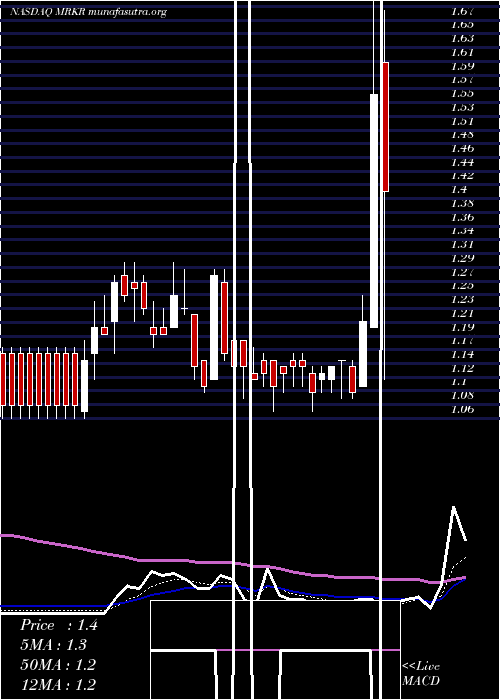Screen dimensions: 500x700
Task: Click the 1.53 price axis label
Action: 462,107
